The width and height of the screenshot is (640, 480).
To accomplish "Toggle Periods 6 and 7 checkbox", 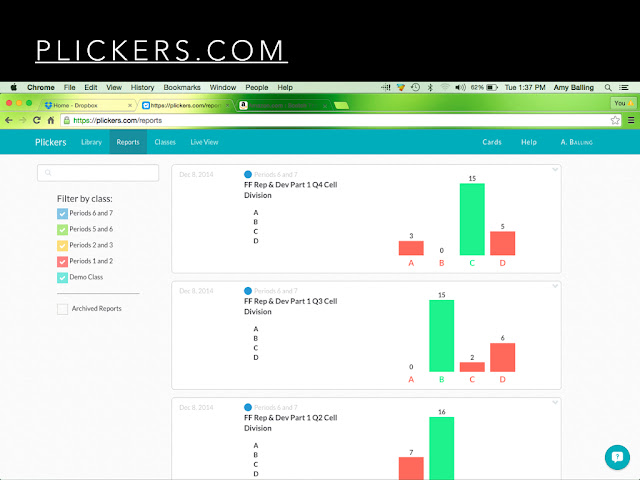I will 62,213.
